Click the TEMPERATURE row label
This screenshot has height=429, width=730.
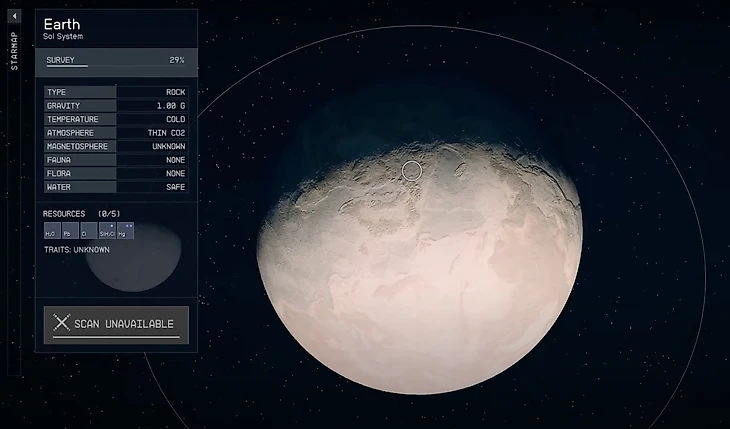point(73,119)
